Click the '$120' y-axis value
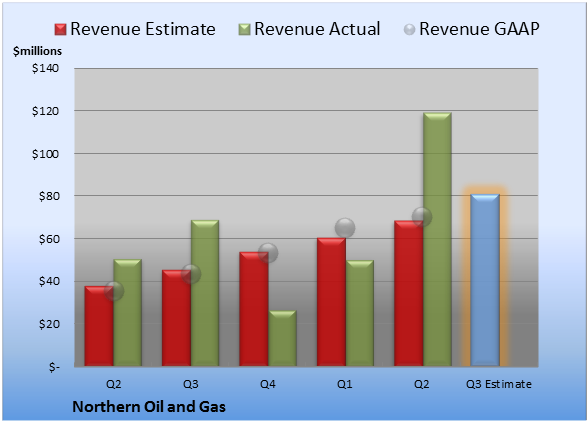 [45, 111]
